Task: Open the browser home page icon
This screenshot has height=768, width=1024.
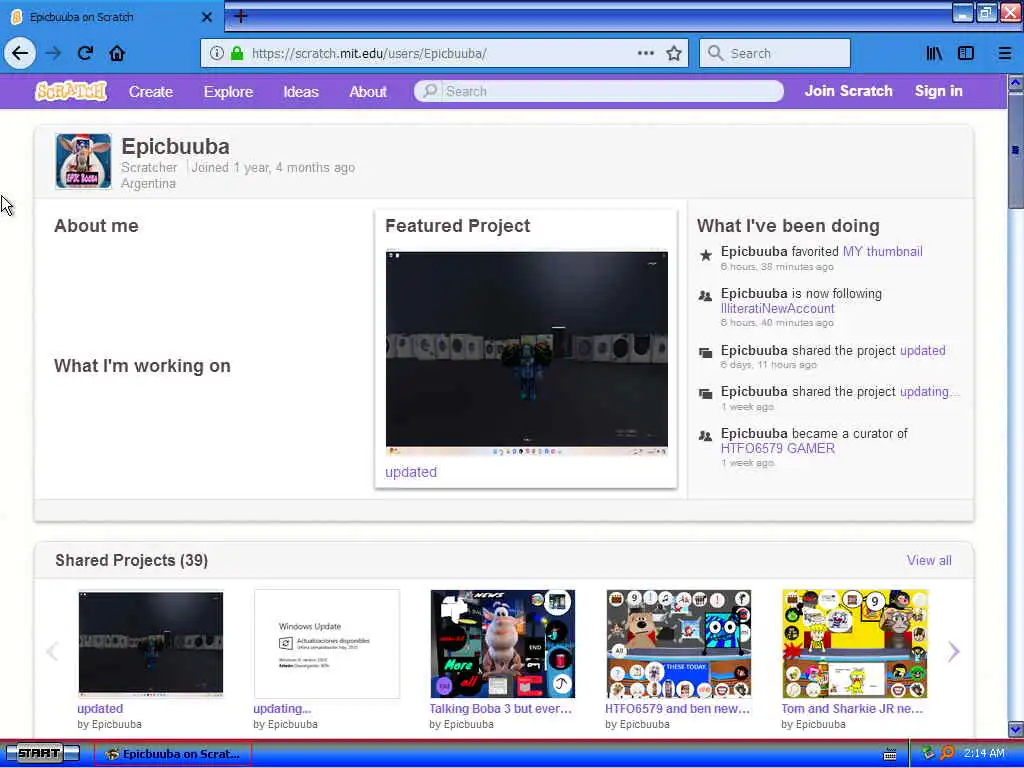Action: 117,54
